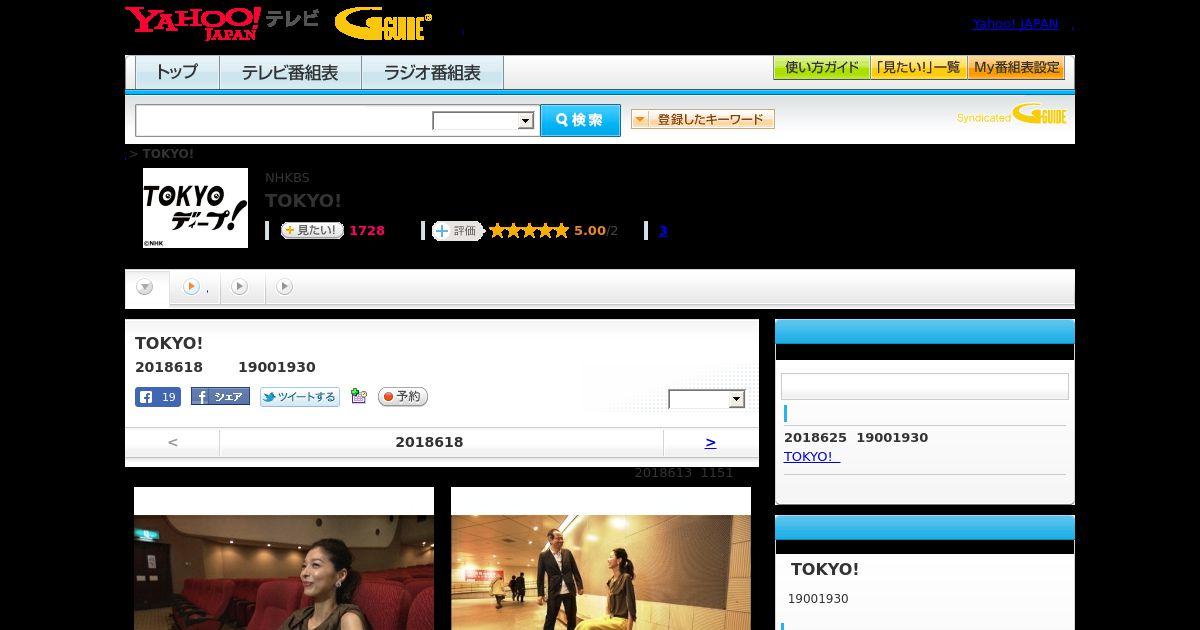Click the five-star rating display
1200x630 pixels.
tap(529, 231)
